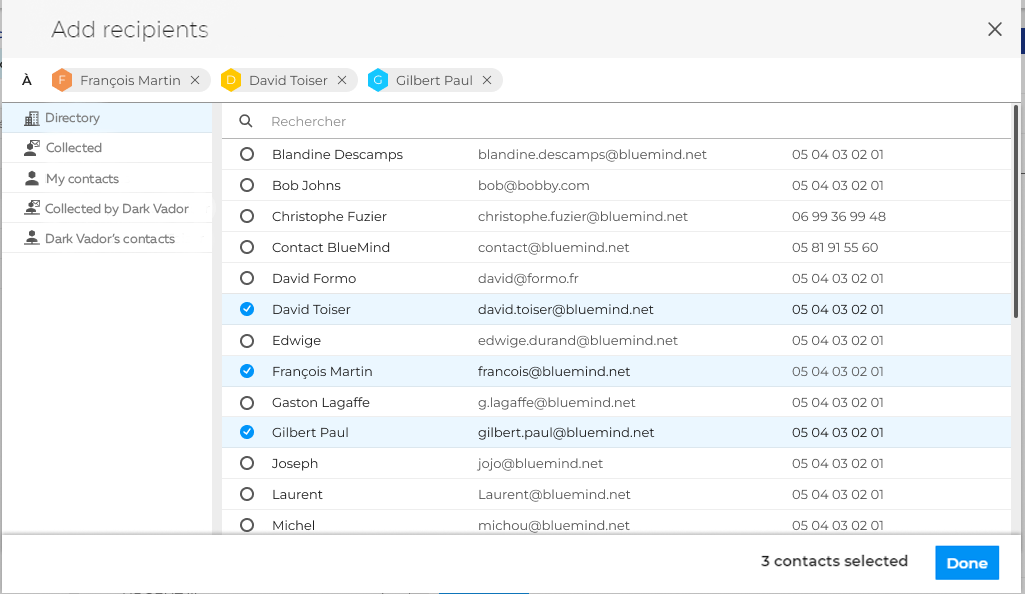
Task: Tick the Bob Johns contact checkbox
Action: [247, 186]
